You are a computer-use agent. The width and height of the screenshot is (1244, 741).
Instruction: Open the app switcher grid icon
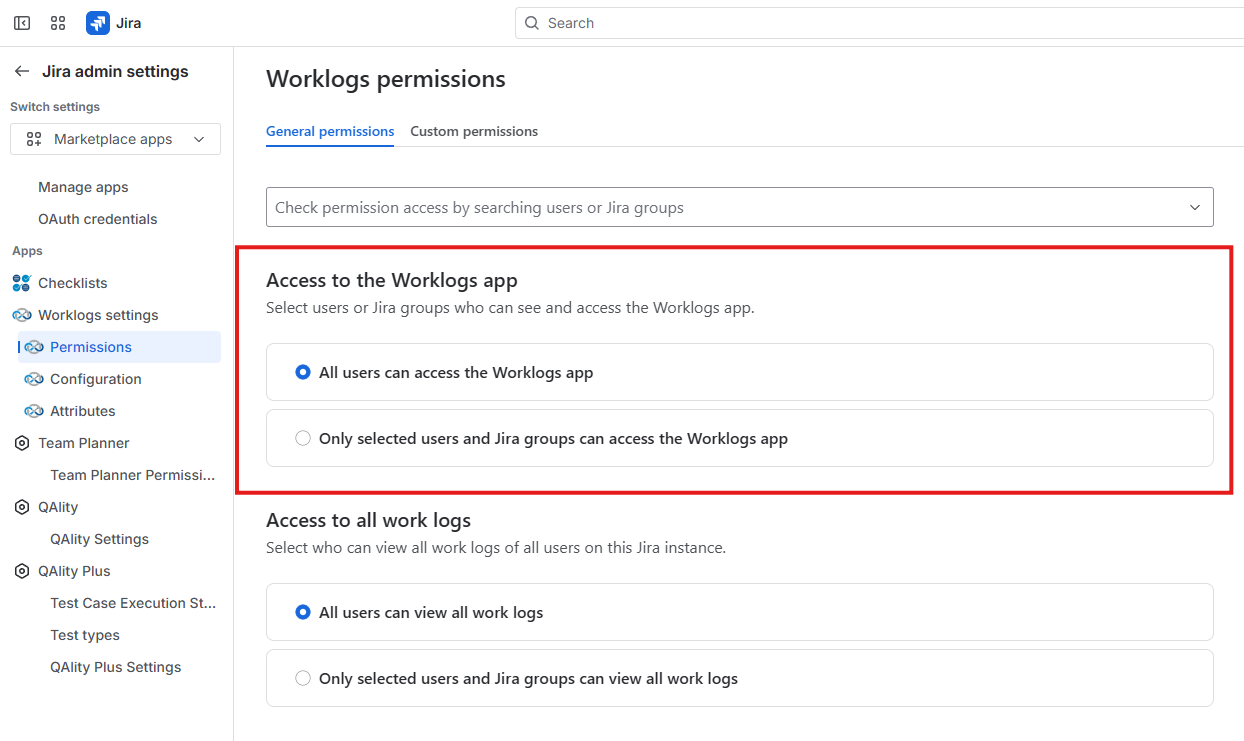point(58,23)
